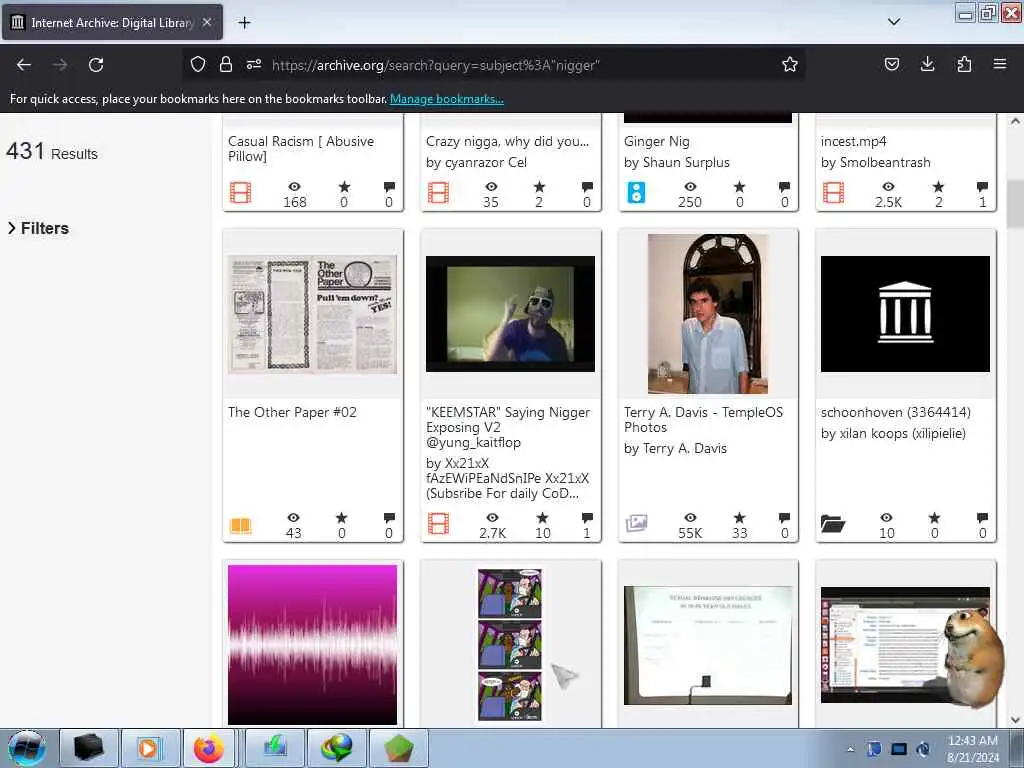Close the Internet Archive tab
The height and width of the screenshot is (768, 1024).
[206, 22]
